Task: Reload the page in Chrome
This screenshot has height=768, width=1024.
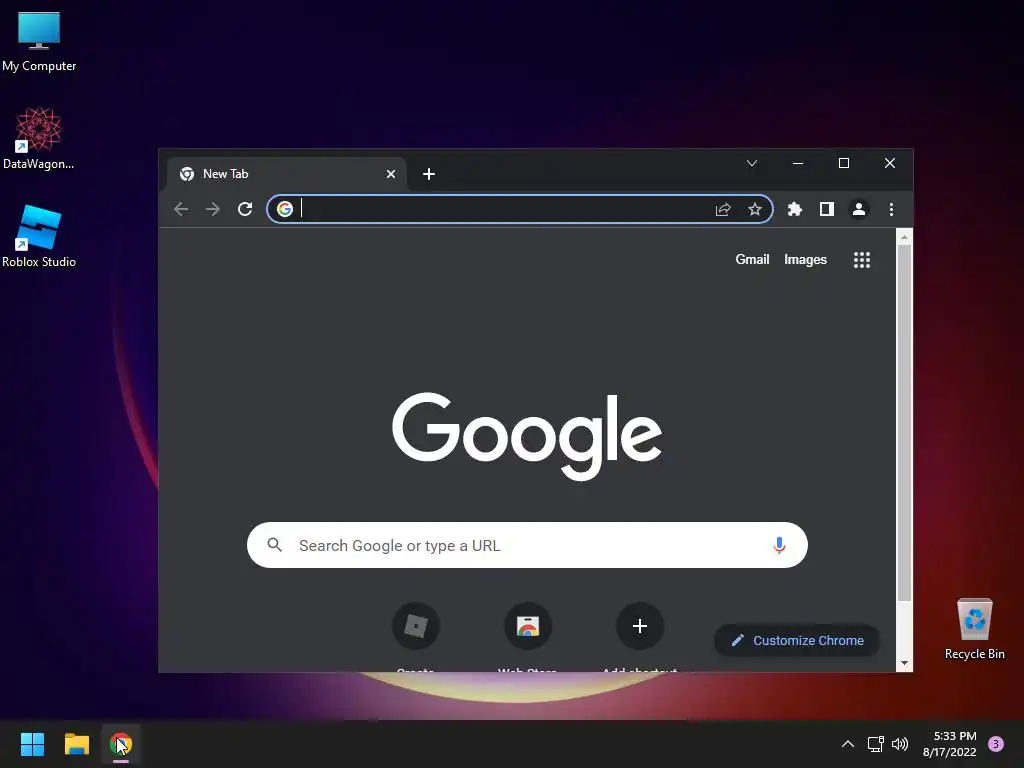Action: coord(245,209)
